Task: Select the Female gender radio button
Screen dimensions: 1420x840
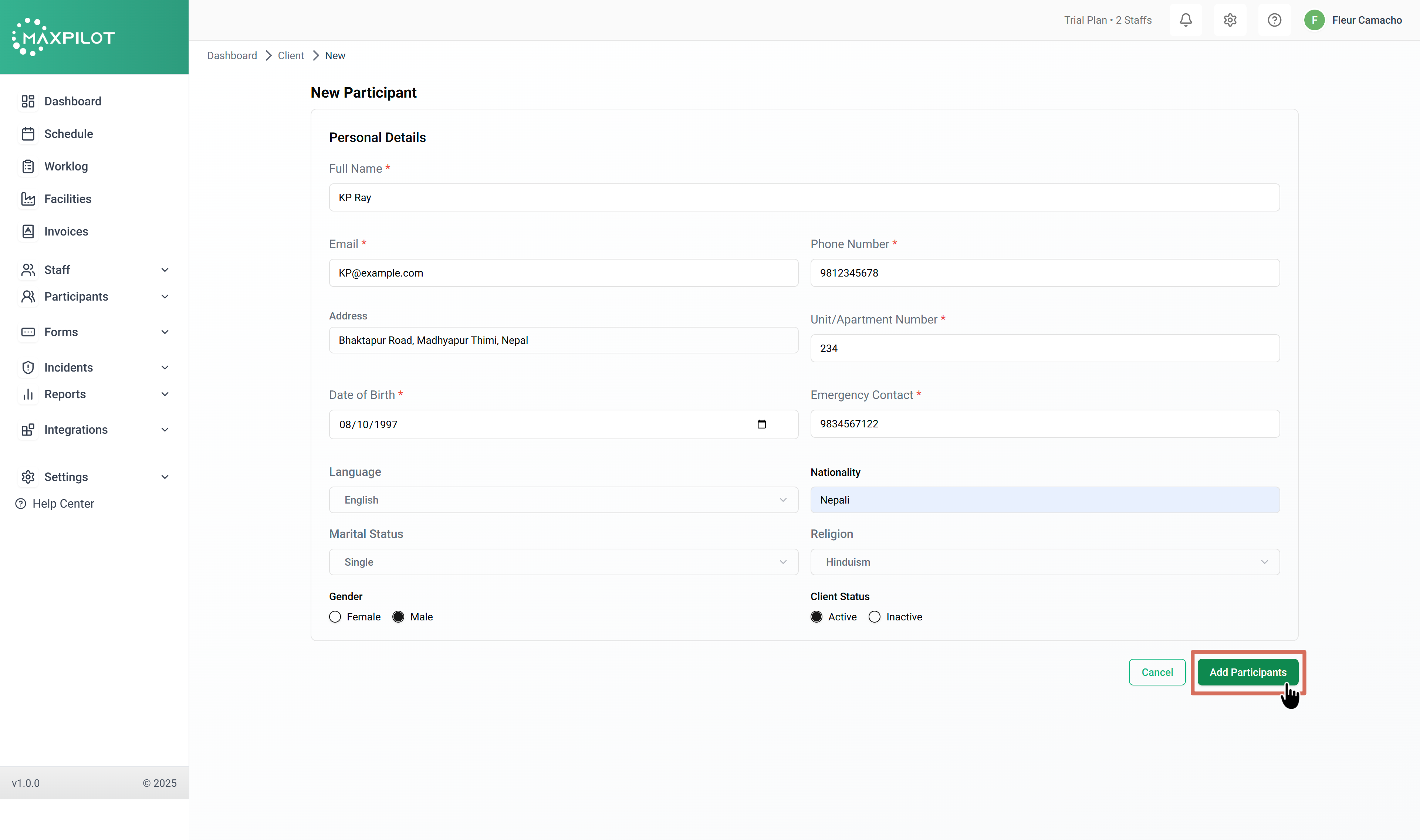Action: tap(335, 616)
